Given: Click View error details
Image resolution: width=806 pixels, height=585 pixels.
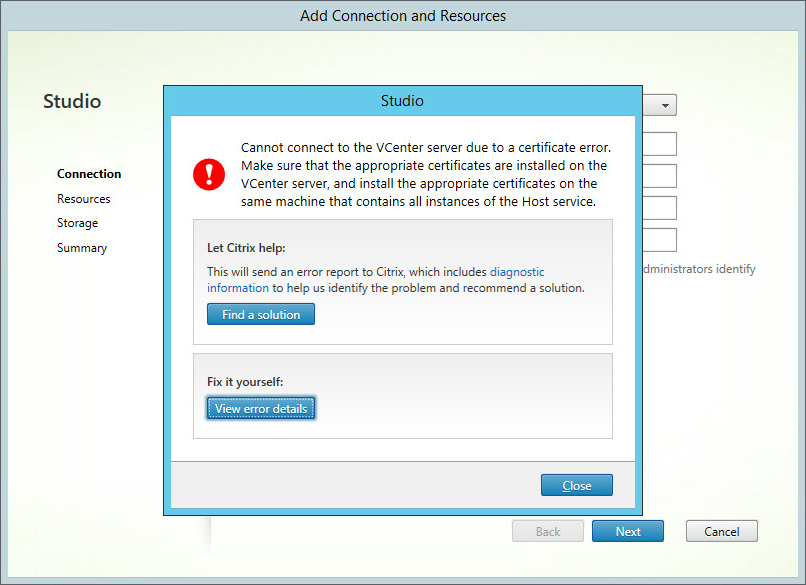Looking at the screenshot, I should point(260,407).
